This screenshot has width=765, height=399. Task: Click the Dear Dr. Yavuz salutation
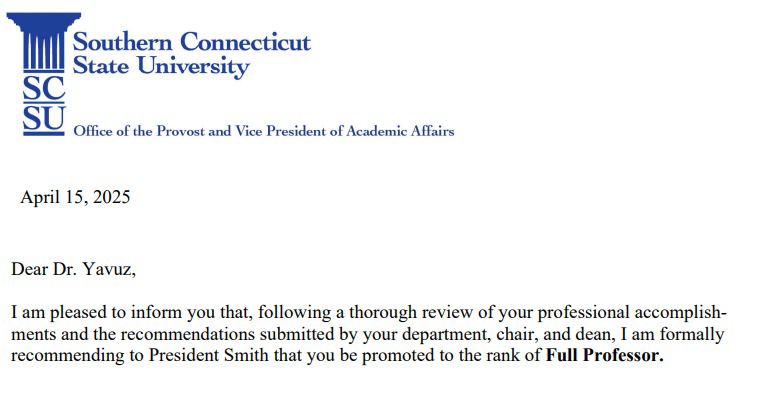pyautogui.click(x=73, y=269)
